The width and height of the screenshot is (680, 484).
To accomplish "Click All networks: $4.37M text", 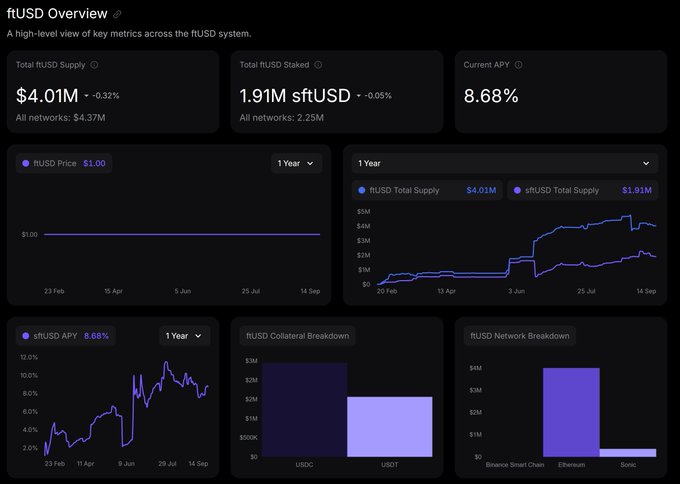I will [60, 118].
